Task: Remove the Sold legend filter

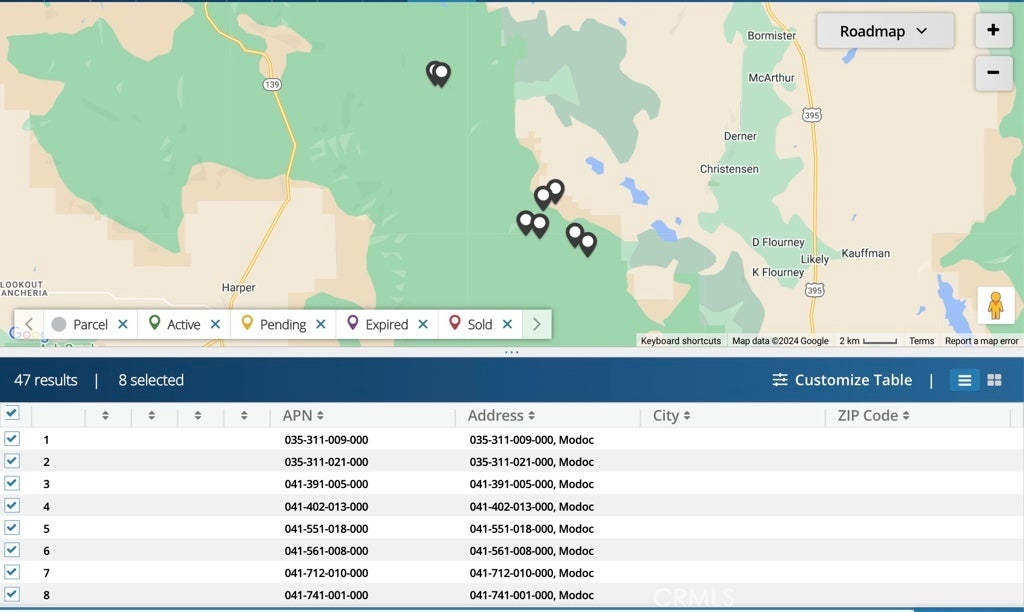Action: tap(507, 324)
